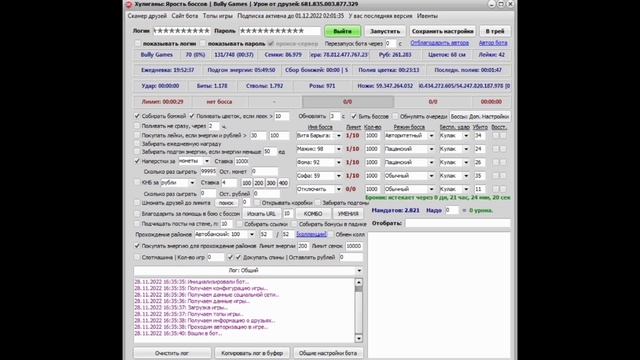Click the Искать URL button
The image size is (640, 360).
click(x=262, y=213)
